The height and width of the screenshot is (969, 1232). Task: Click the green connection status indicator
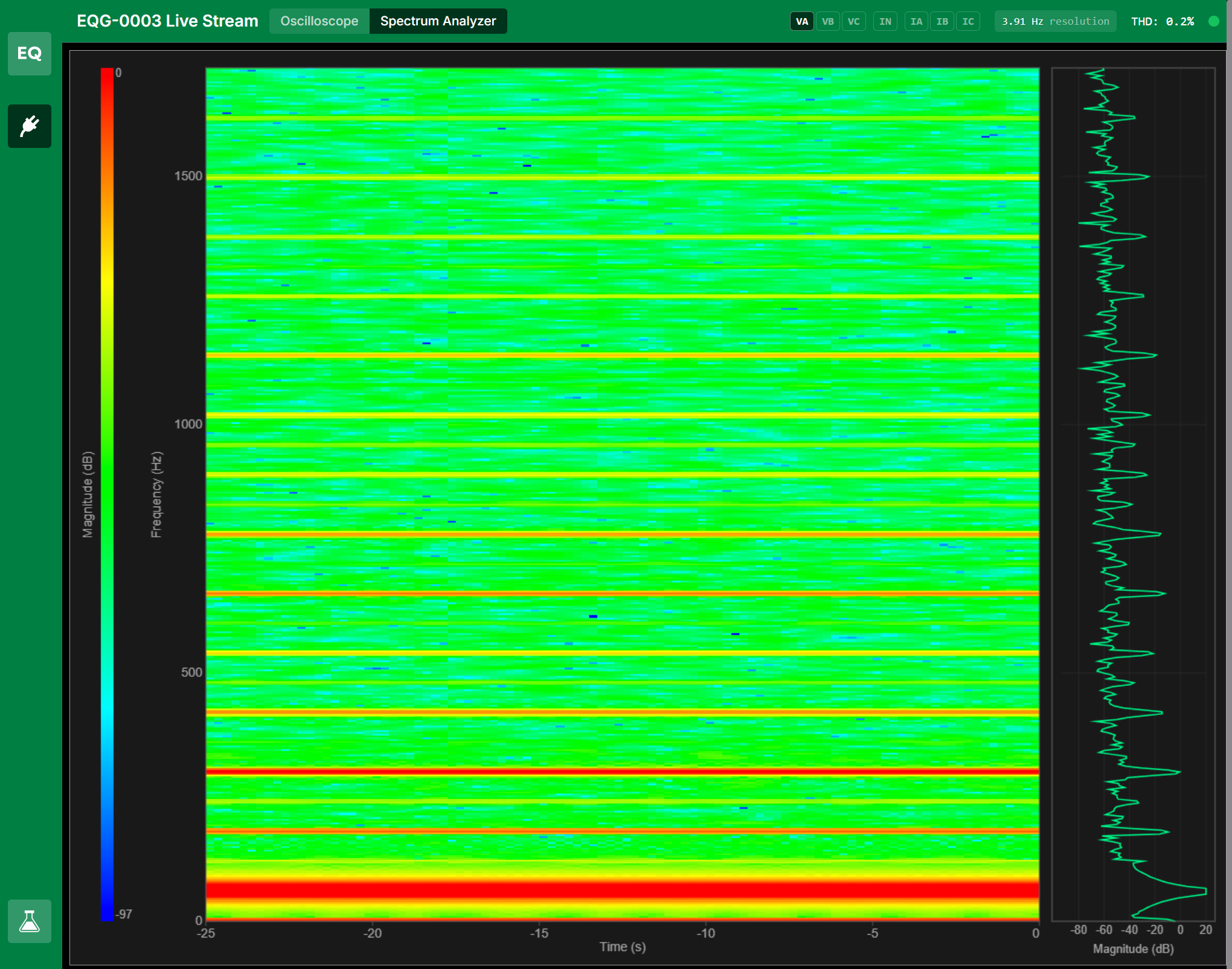click(1213, 21)
